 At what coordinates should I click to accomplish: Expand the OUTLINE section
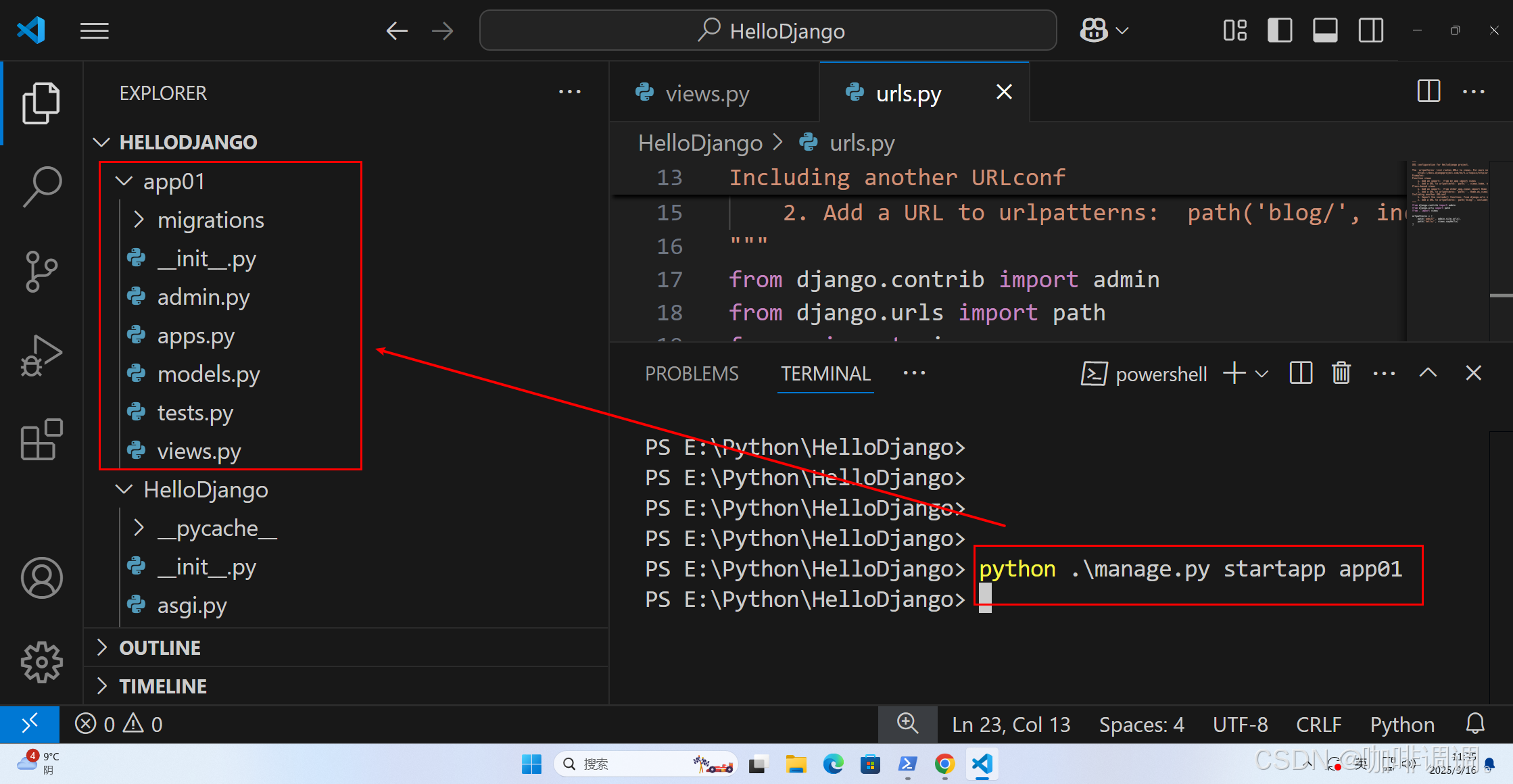pyautogui.click(x=160, y=647)
